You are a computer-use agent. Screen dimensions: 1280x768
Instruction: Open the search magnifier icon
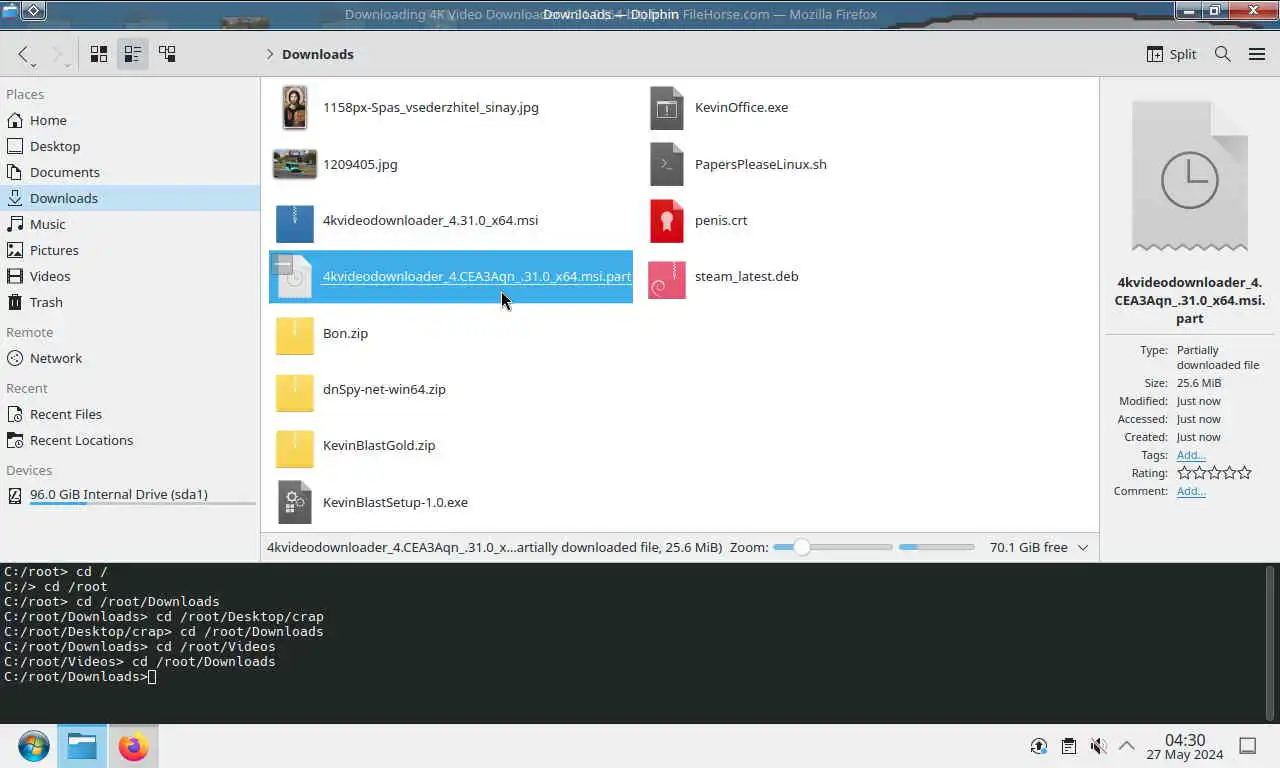(x=1222, y=54)
